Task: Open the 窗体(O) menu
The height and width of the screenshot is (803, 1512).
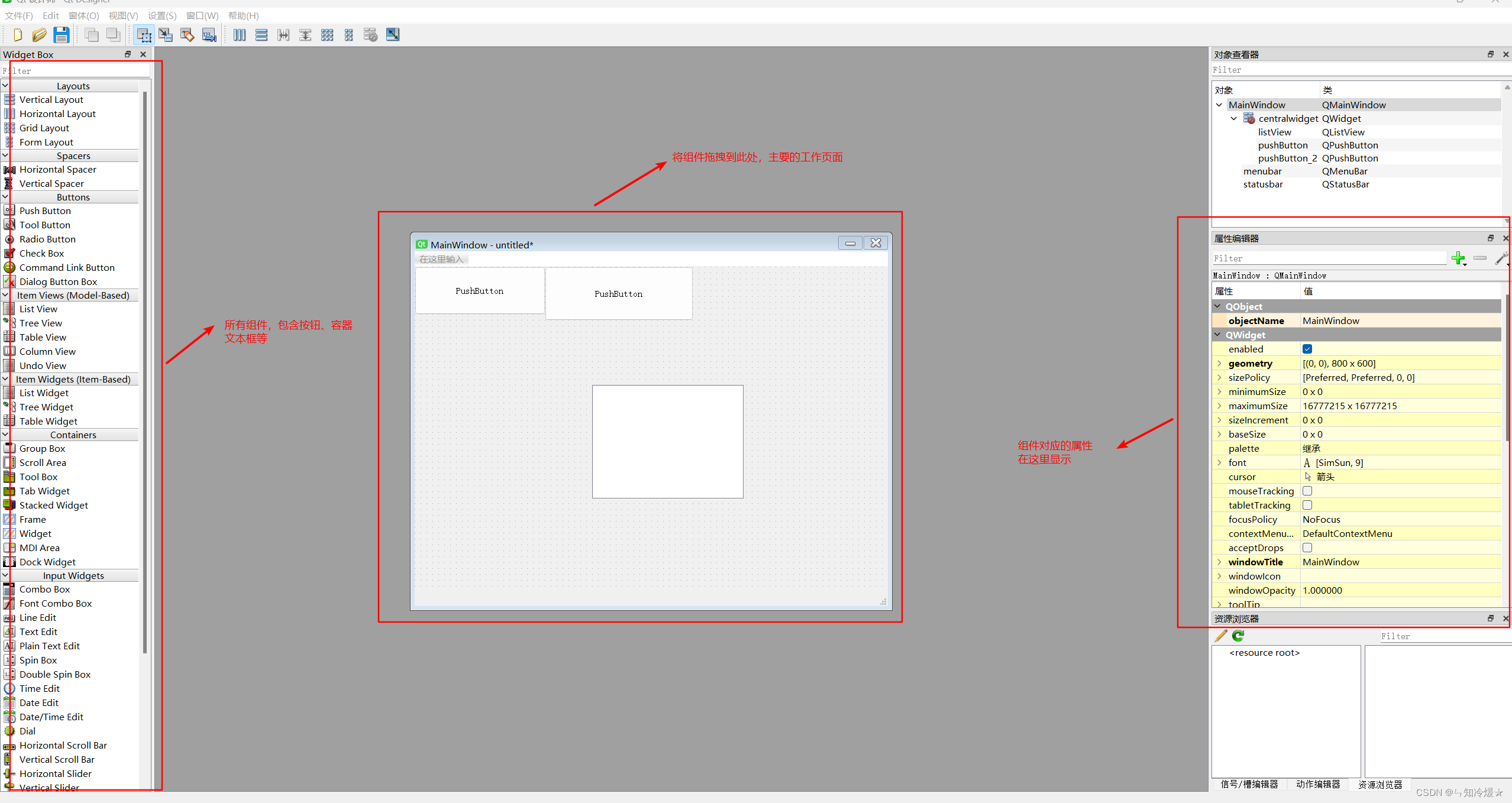Action: coord(84,16)
